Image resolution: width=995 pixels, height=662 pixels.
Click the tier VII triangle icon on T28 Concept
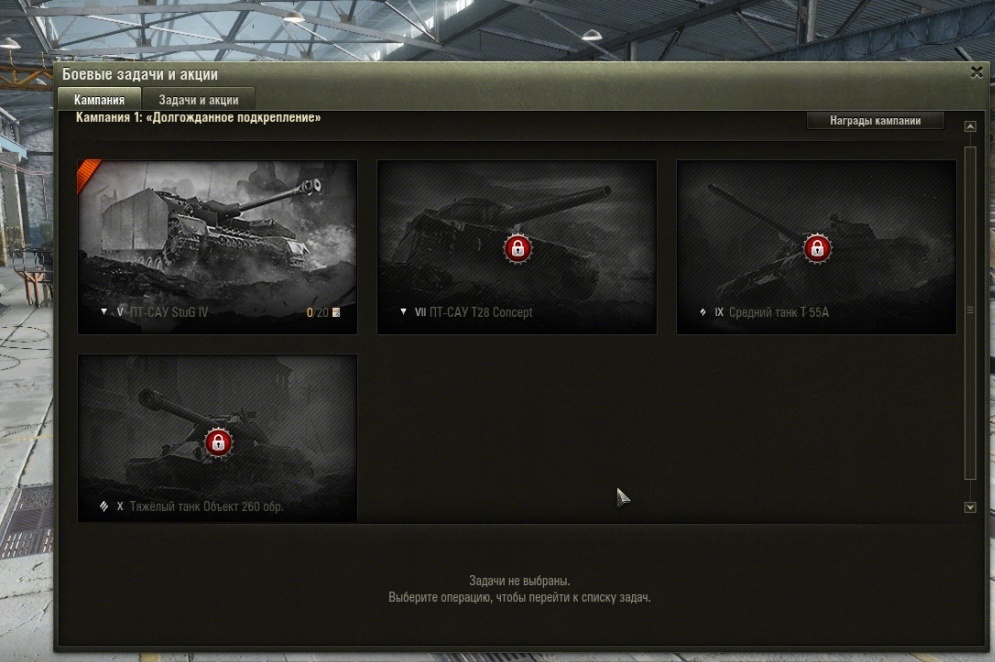tap(403, 312)
